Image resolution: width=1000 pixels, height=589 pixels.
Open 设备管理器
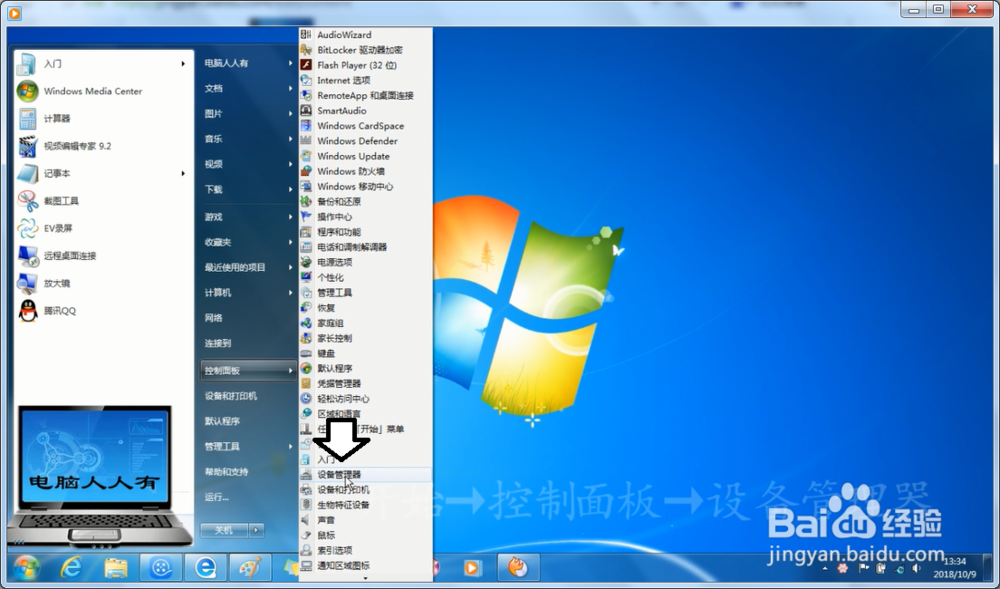(x=365, y=475)
